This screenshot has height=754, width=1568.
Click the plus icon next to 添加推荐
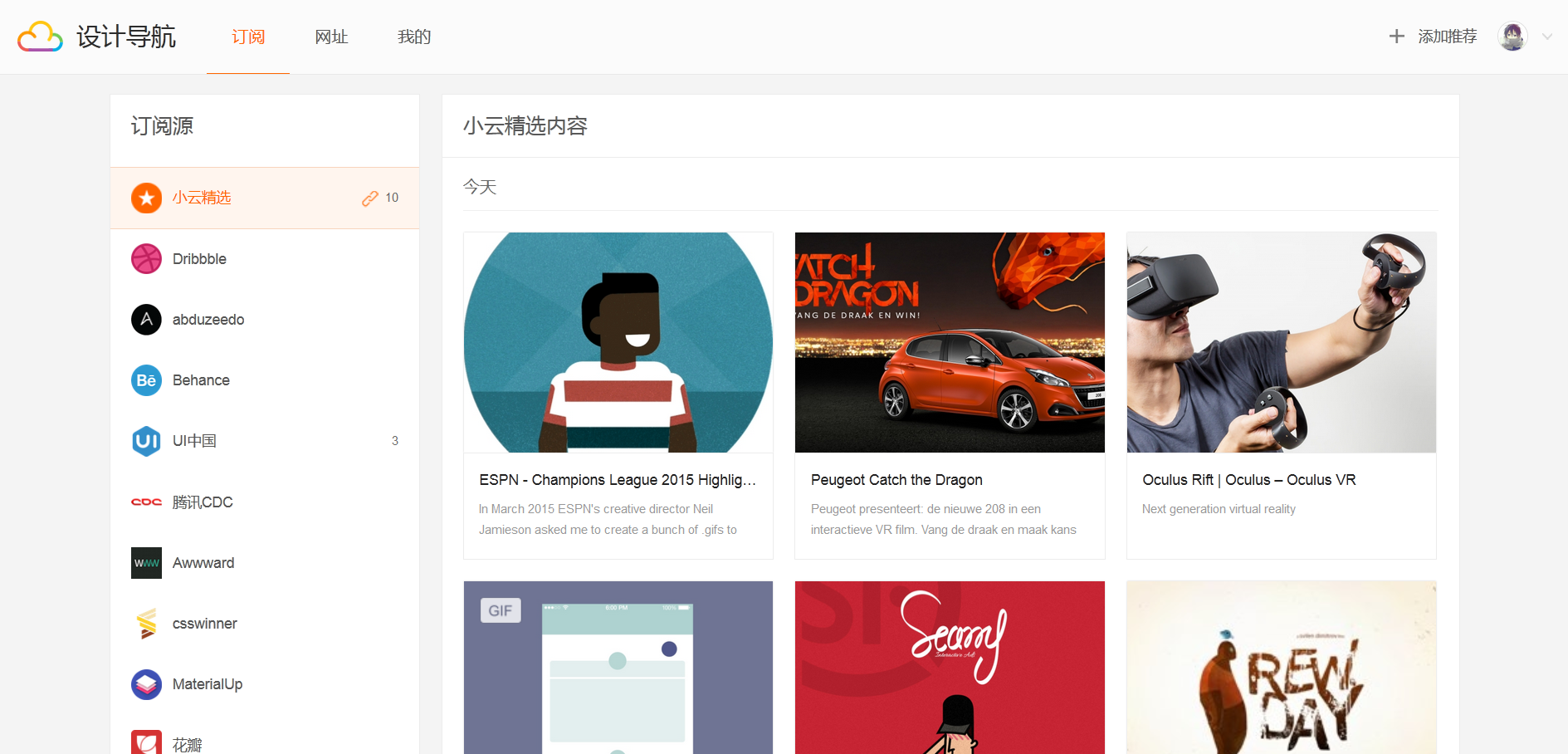(x=1397, y=37)
